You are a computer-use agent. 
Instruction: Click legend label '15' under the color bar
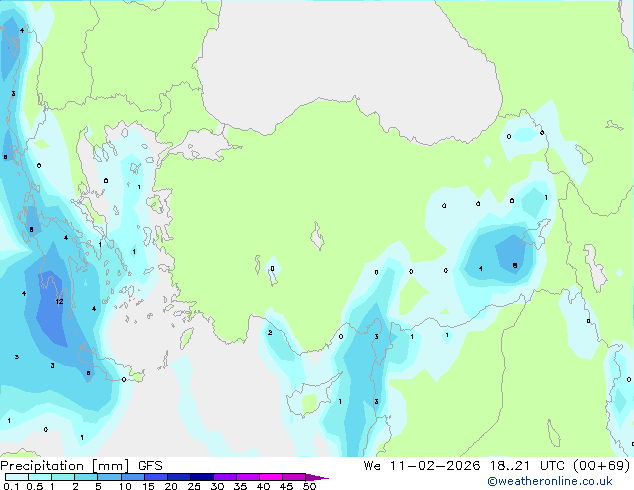pyautogui.click(x=148, y=486)
